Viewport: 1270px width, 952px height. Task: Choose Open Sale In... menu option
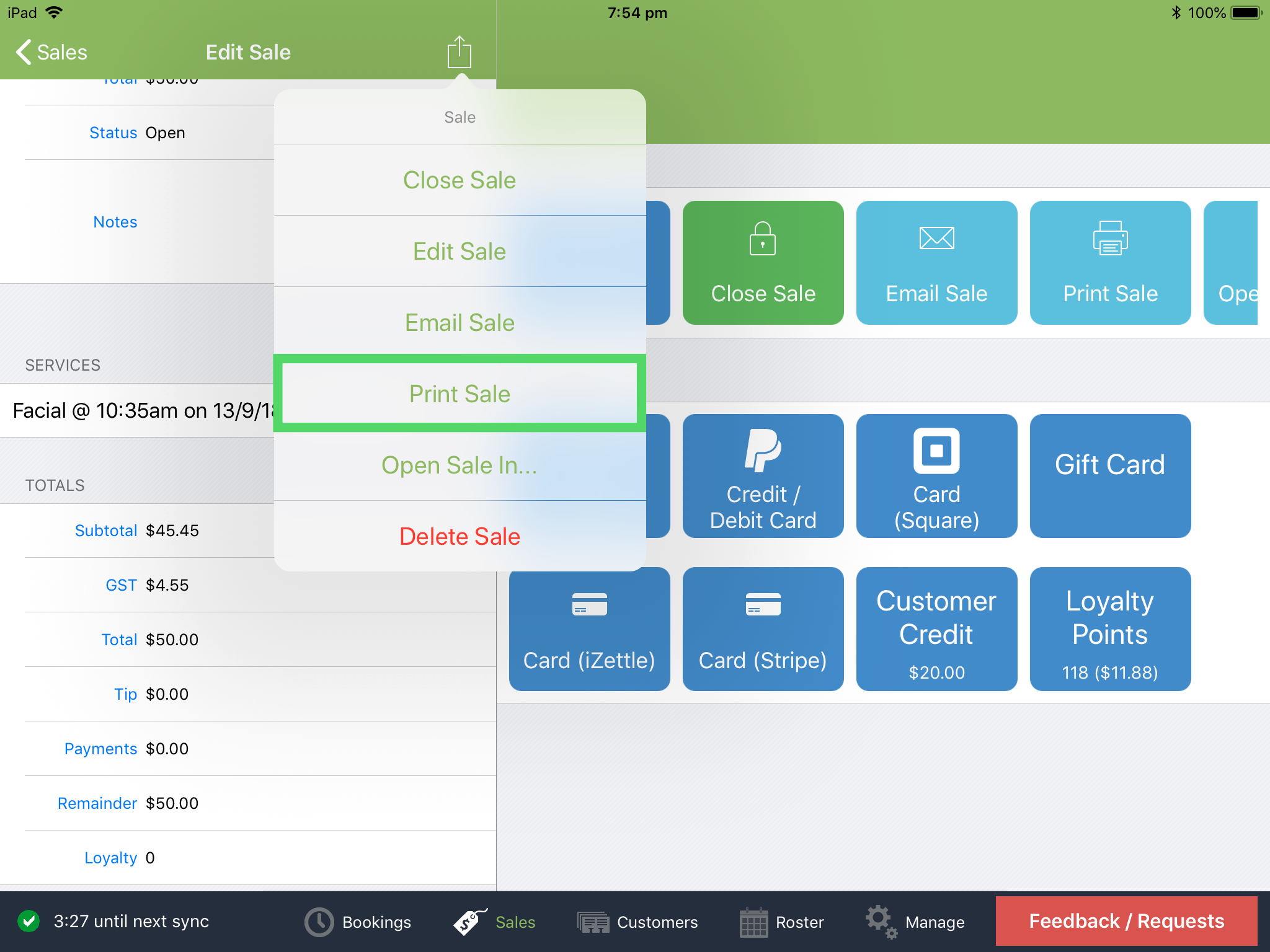pos(460,465)
